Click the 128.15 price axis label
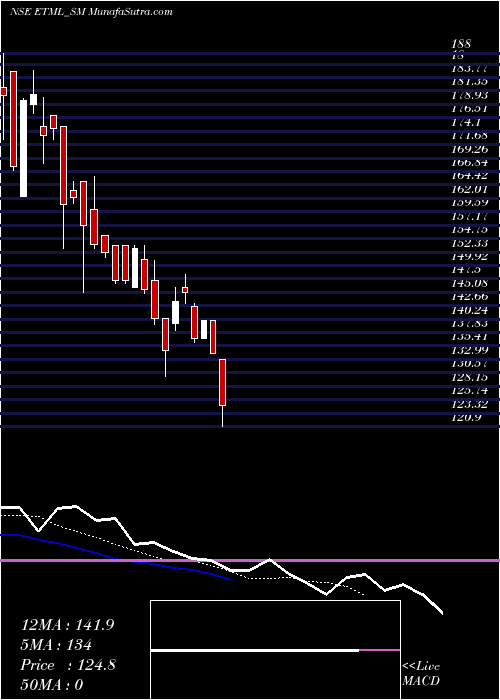The height and width of the screenshot is (700, 500). [469, 377]
